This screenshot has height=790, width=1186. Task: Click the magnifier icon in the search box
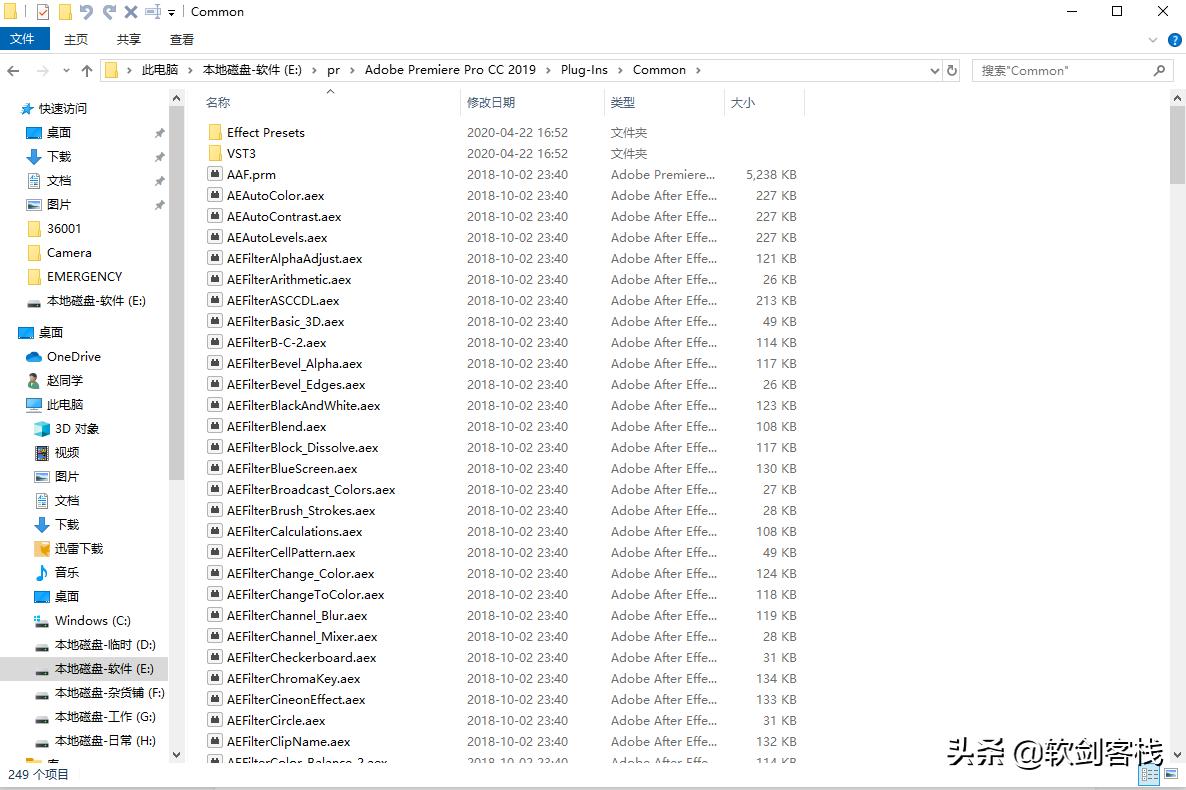[1159, 71]
